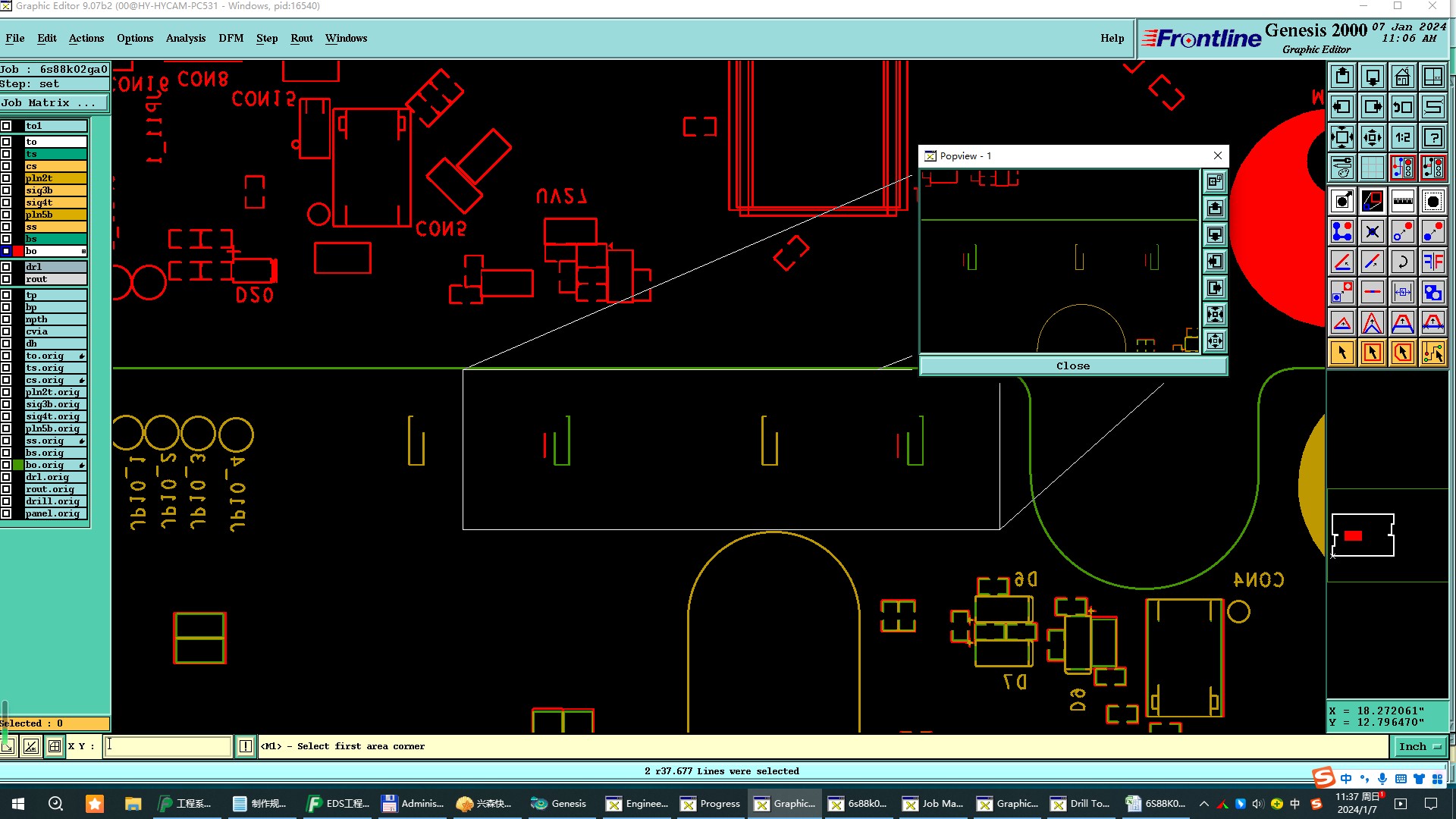Open the help question mark tool

tap(1432, 137)
